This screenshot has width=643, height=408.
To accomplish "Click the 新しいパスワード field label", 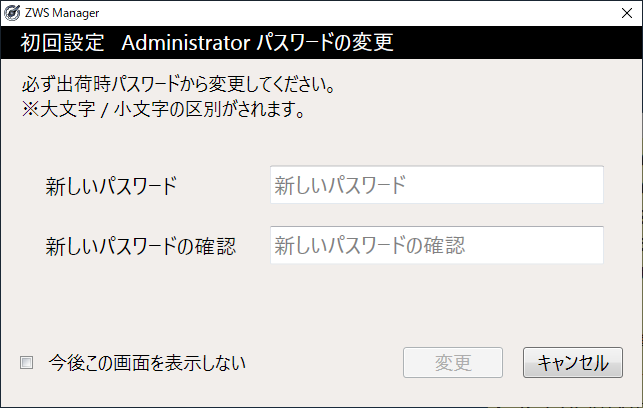I will click(x=111, y=186).
